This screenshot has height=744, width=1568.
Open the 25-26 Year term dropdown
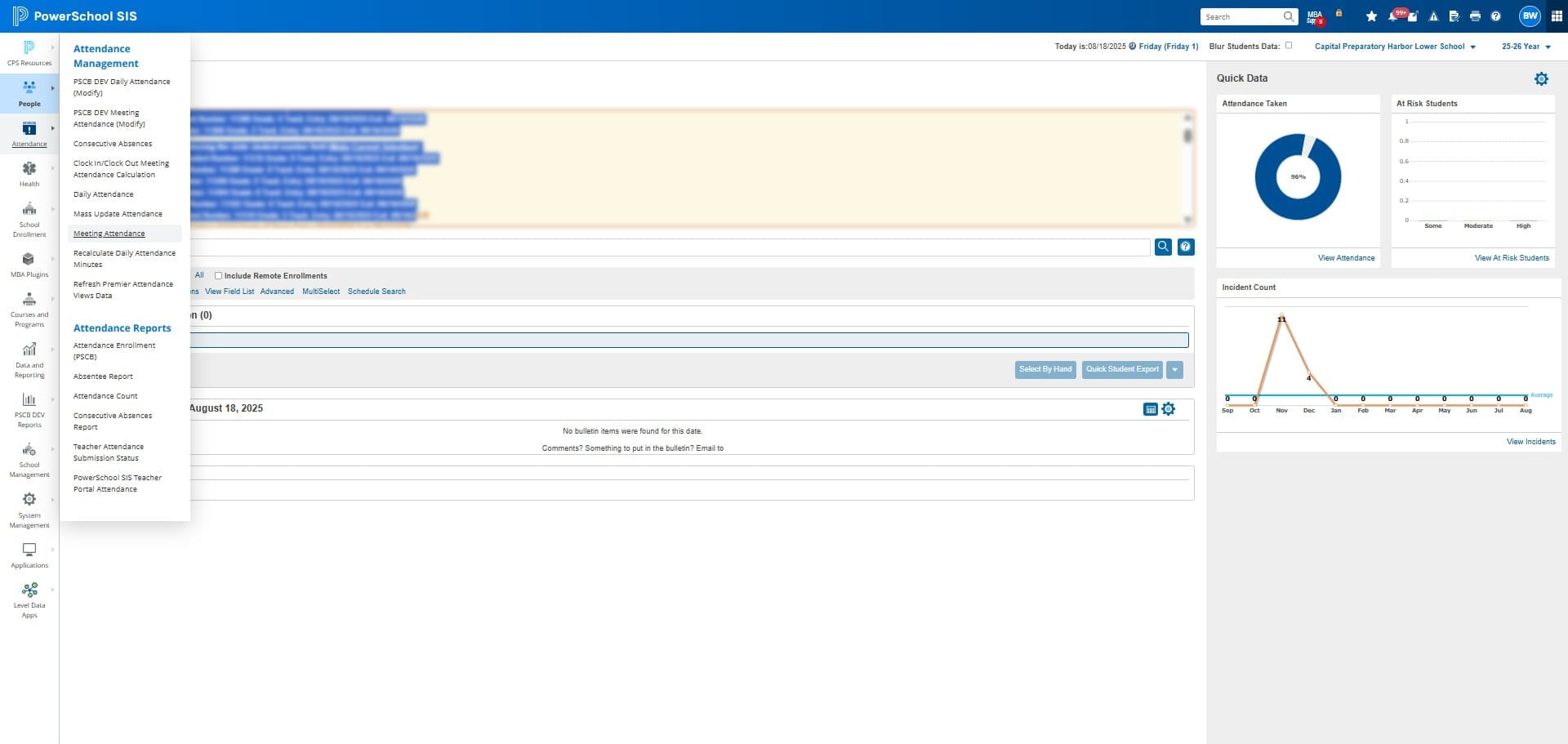tap(1526, 47)
